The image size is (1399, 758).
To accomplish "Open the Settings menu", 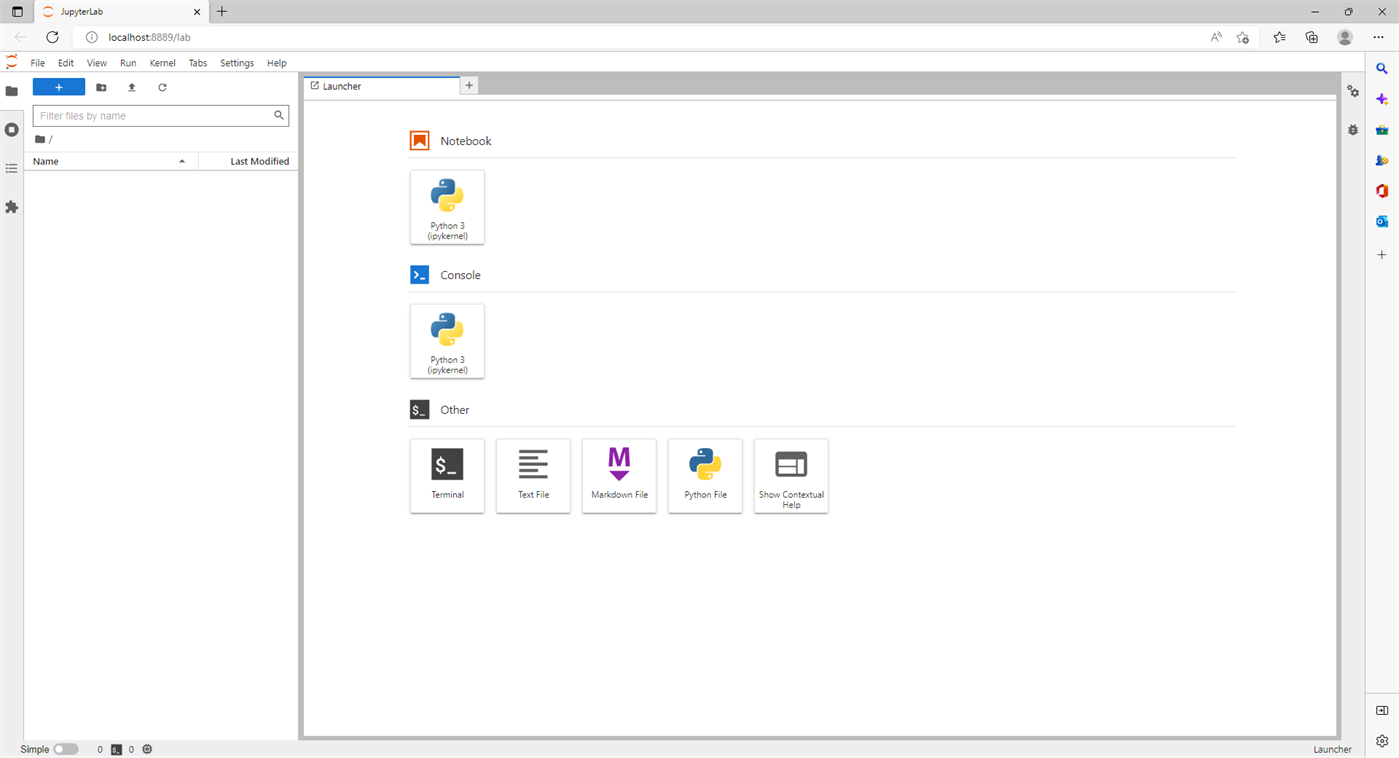I will pyautogui.click(x=237, y=63).
